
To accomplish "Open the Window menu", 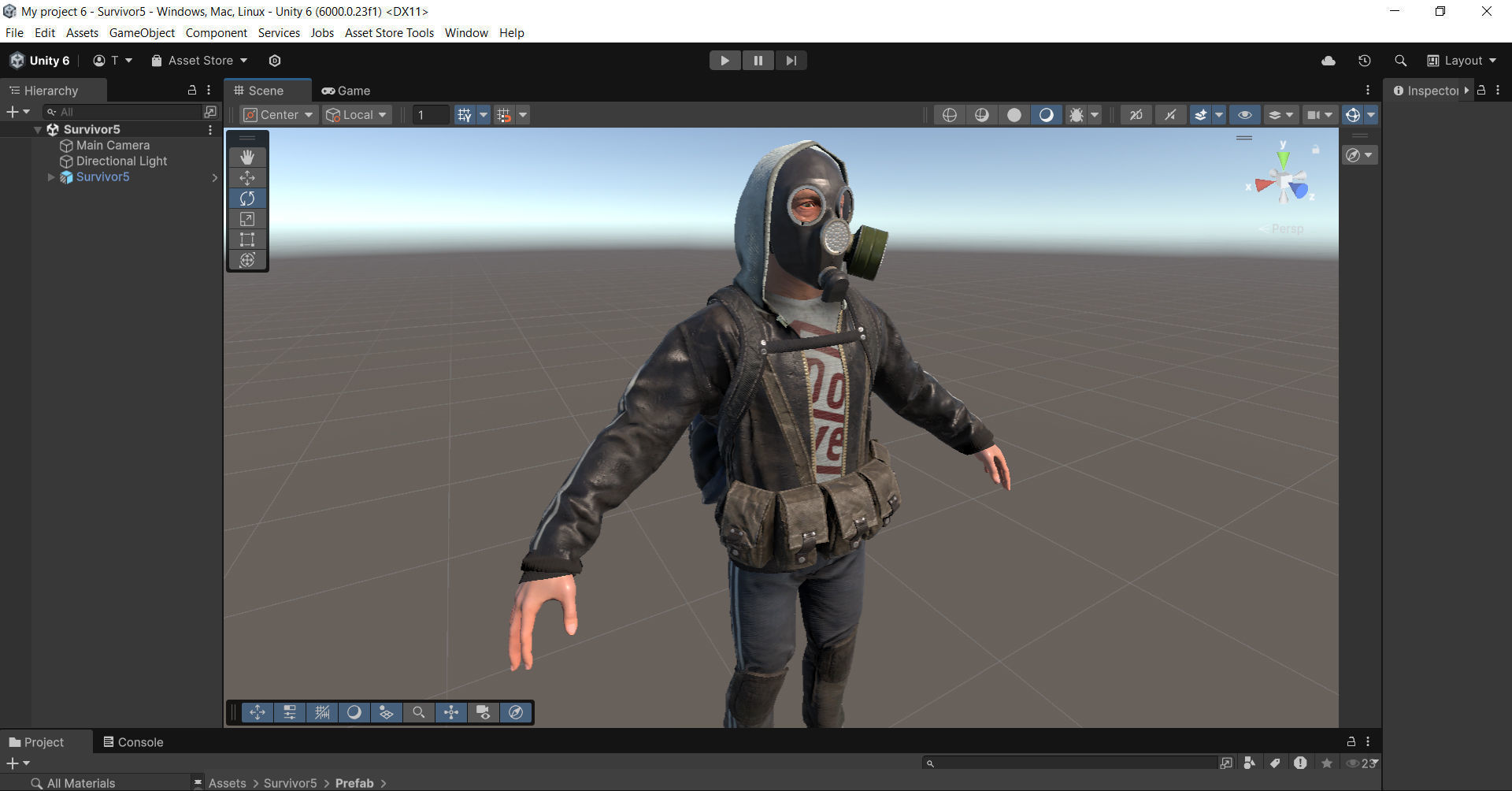I will point(466,32).
